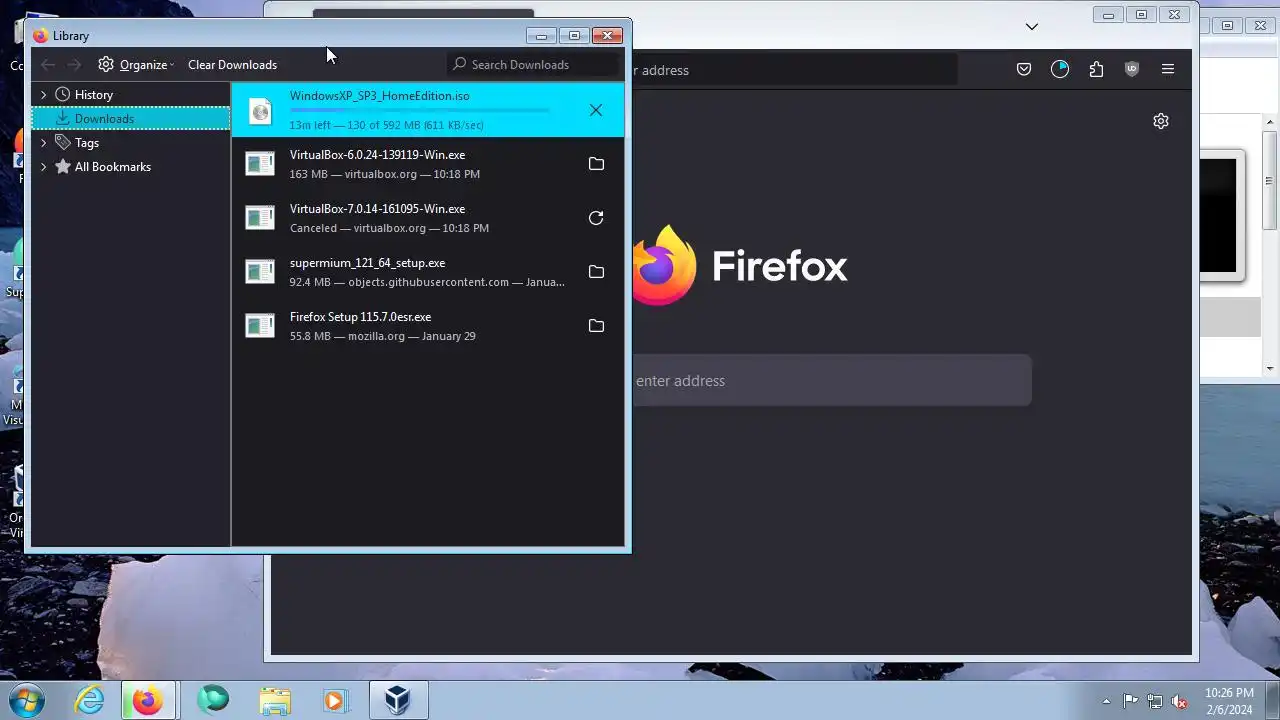Click the Organize gear icon

tap(106, 64)
